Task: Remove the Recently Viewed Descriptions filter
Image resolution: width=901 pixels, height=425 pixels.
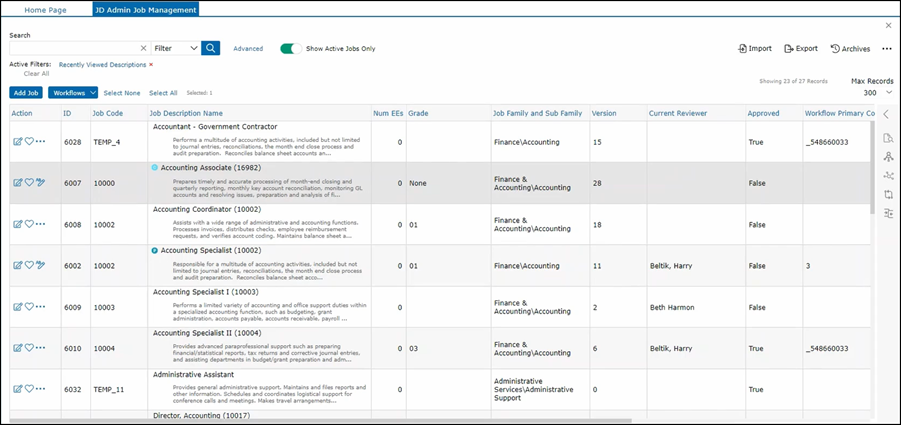Action: tap(151, 64)
